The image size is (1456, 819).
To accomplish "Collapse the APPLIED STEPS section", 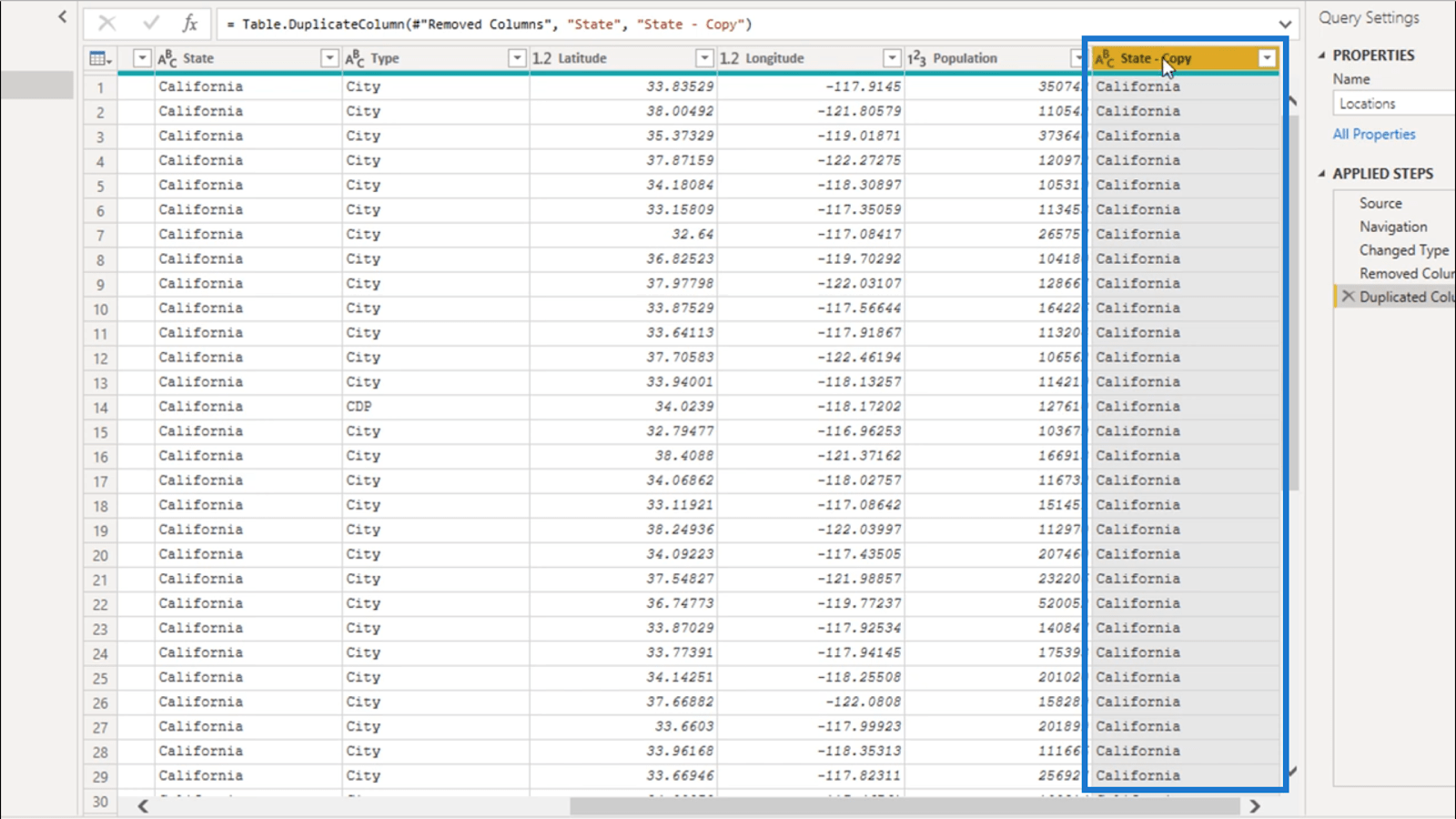I will tap(1322, 174).
